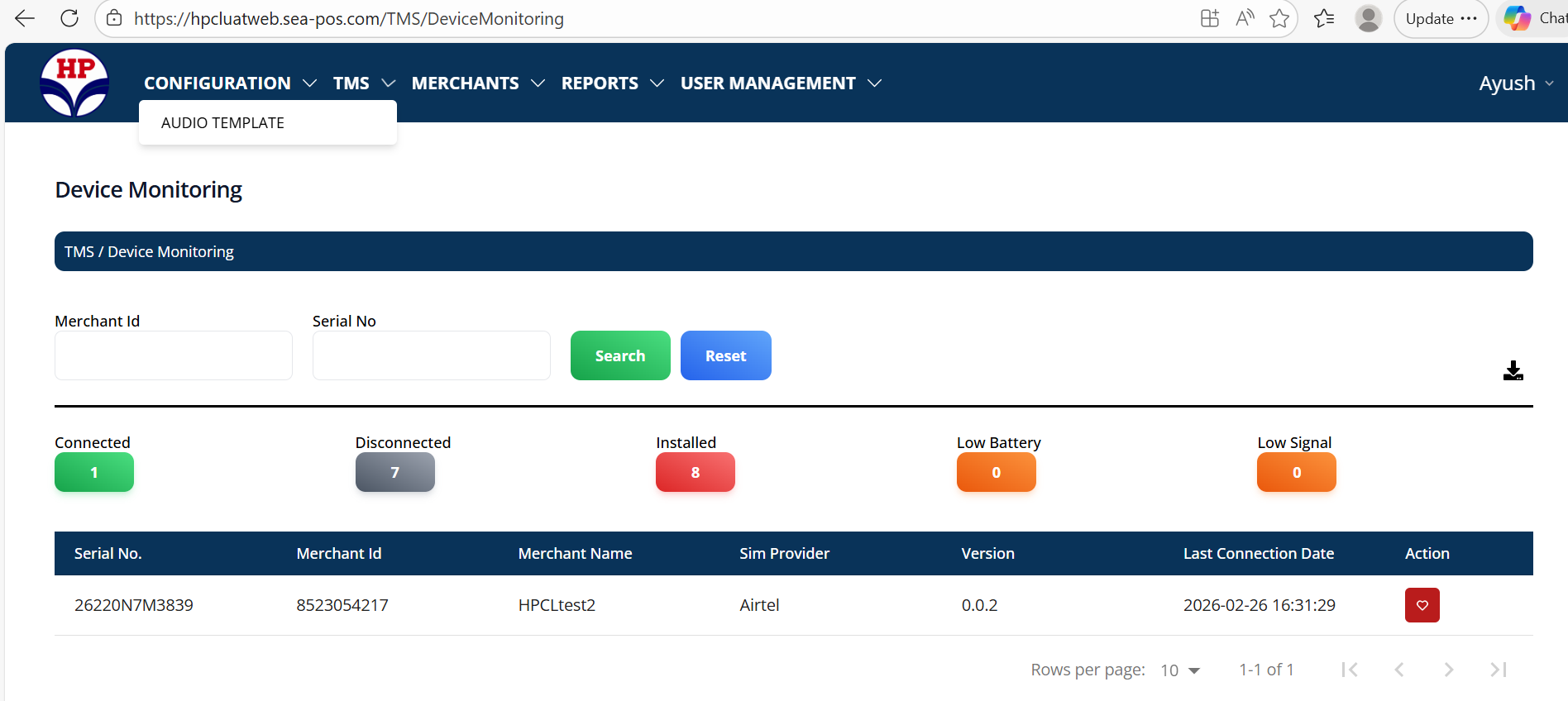Click the HP logo in header
Screen dimensions: 1568x701
point(74,83)
